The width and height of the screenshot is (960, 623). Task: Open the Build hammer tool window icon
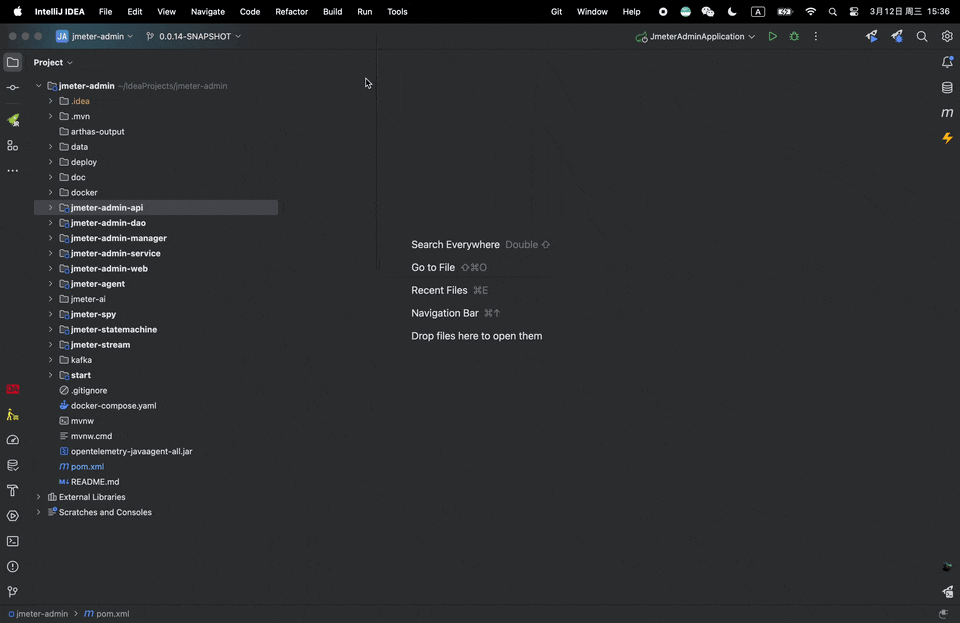point(12,490)
